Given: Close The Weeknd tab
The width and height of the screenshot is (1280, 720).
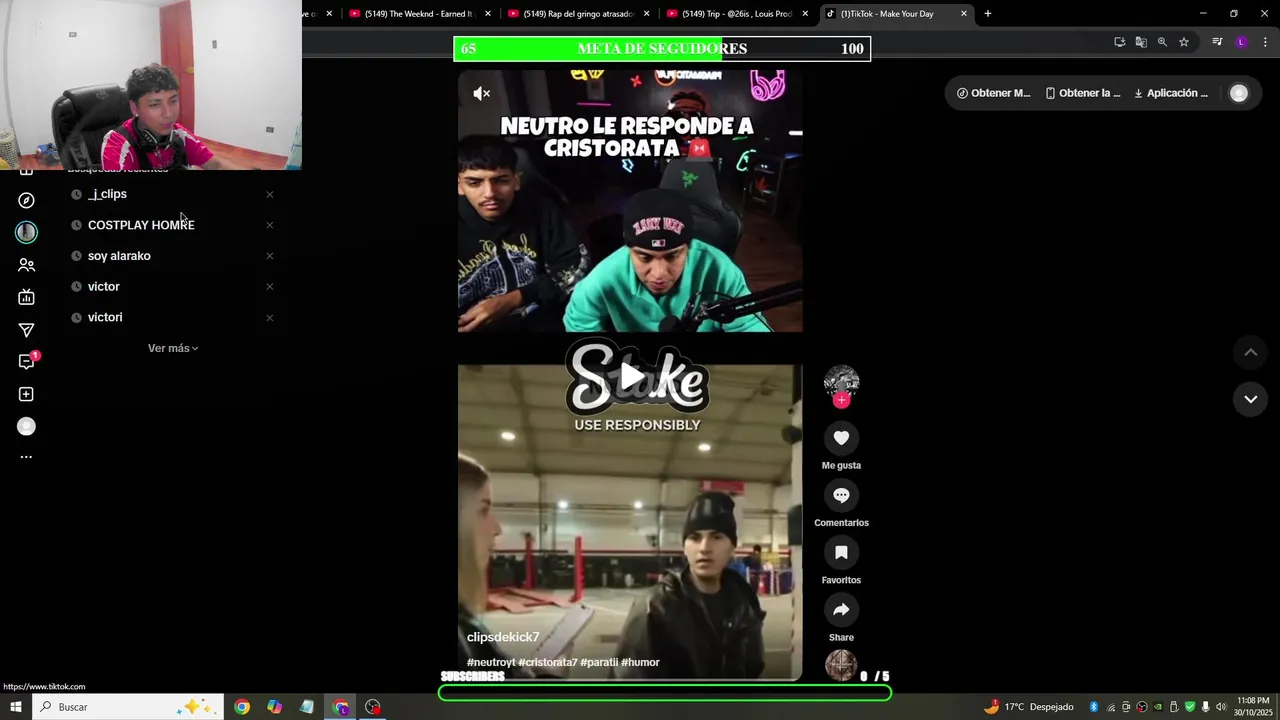Looking at the screenshot, I should (x=488, y=14).
